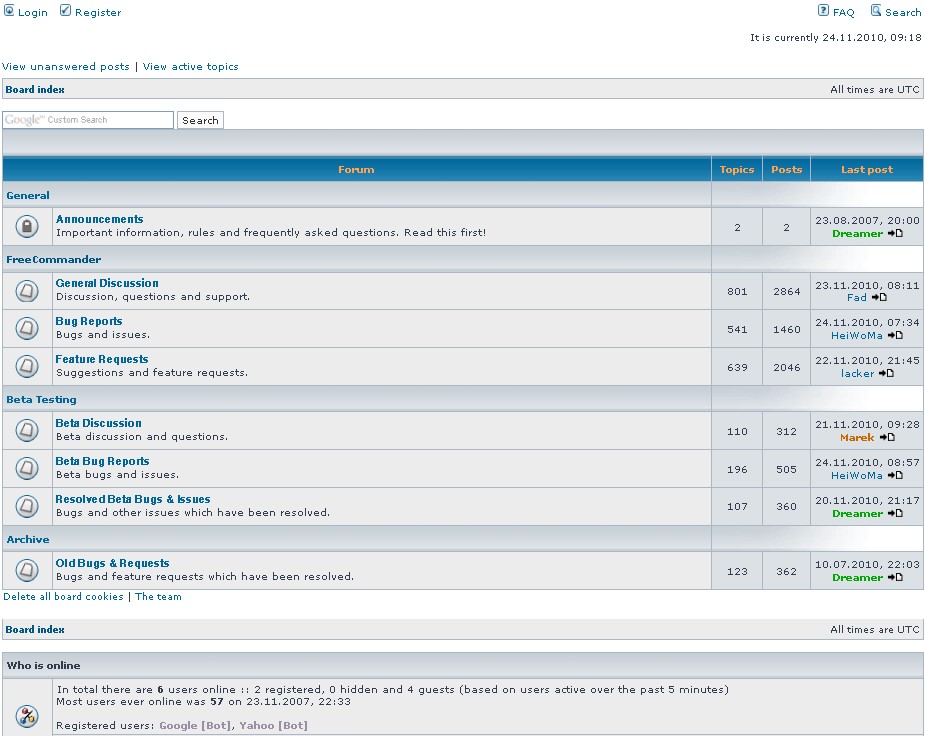Image resolution: width=925 pixels, height=736 pixels.
Task: Open latest post icon next to Fad
Action: [879, 297]
